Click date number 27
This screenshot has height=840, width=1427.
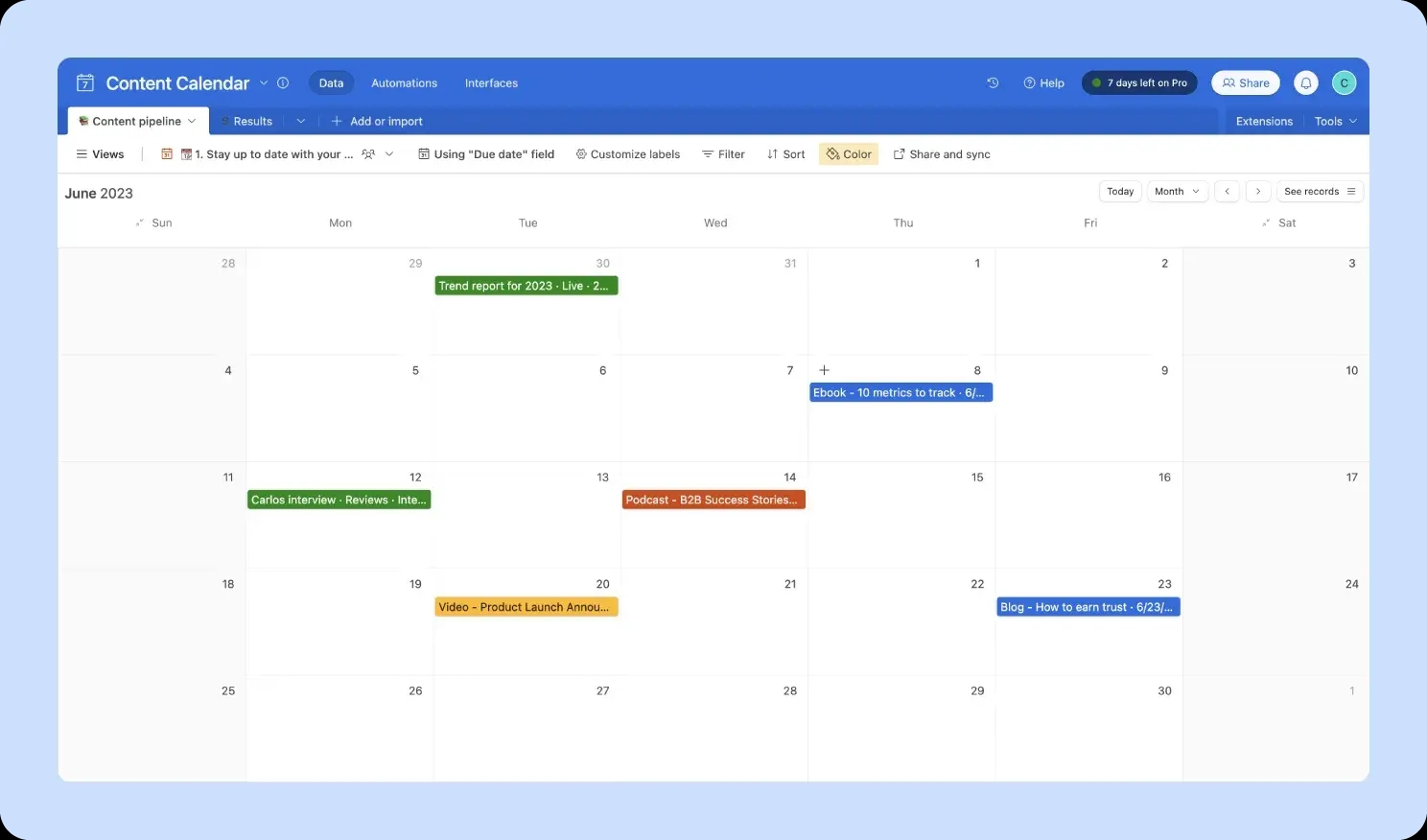(602, 691)
